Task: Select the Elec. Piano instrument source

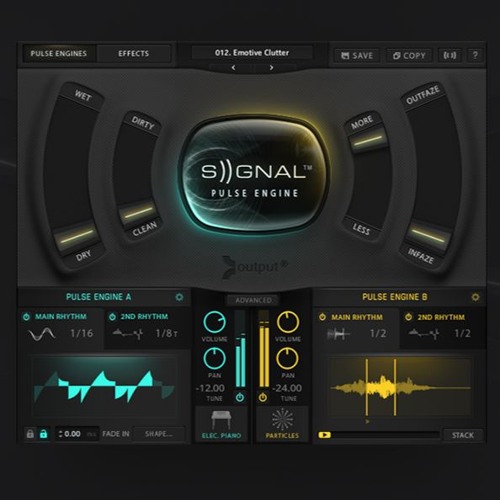Action: (221, 424)
